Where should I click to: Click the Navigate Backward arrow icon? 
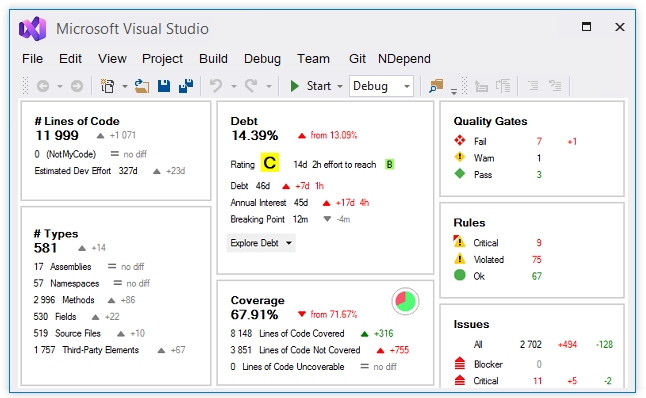click(x=43, y=86)
